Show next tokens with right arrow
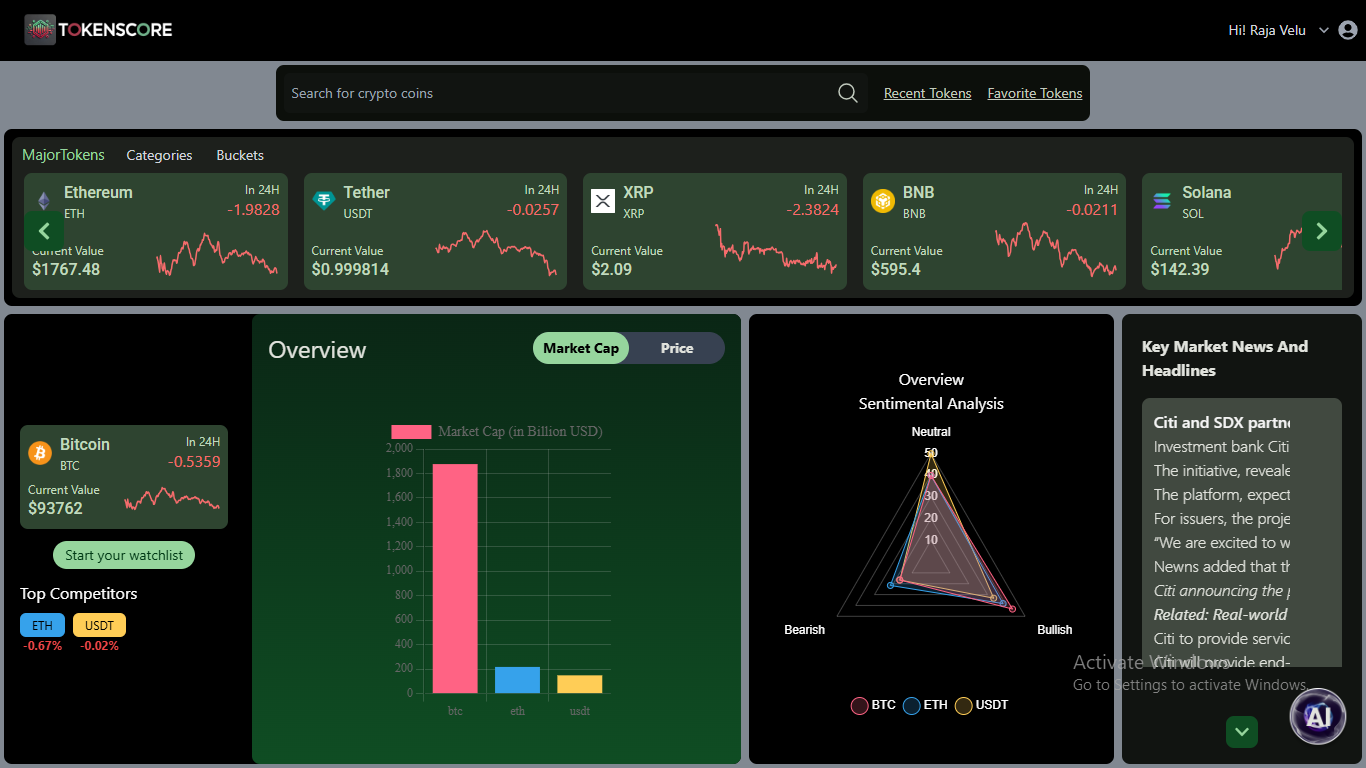Viewport: 1366px width, 768px height. [x=1322, y=231]
